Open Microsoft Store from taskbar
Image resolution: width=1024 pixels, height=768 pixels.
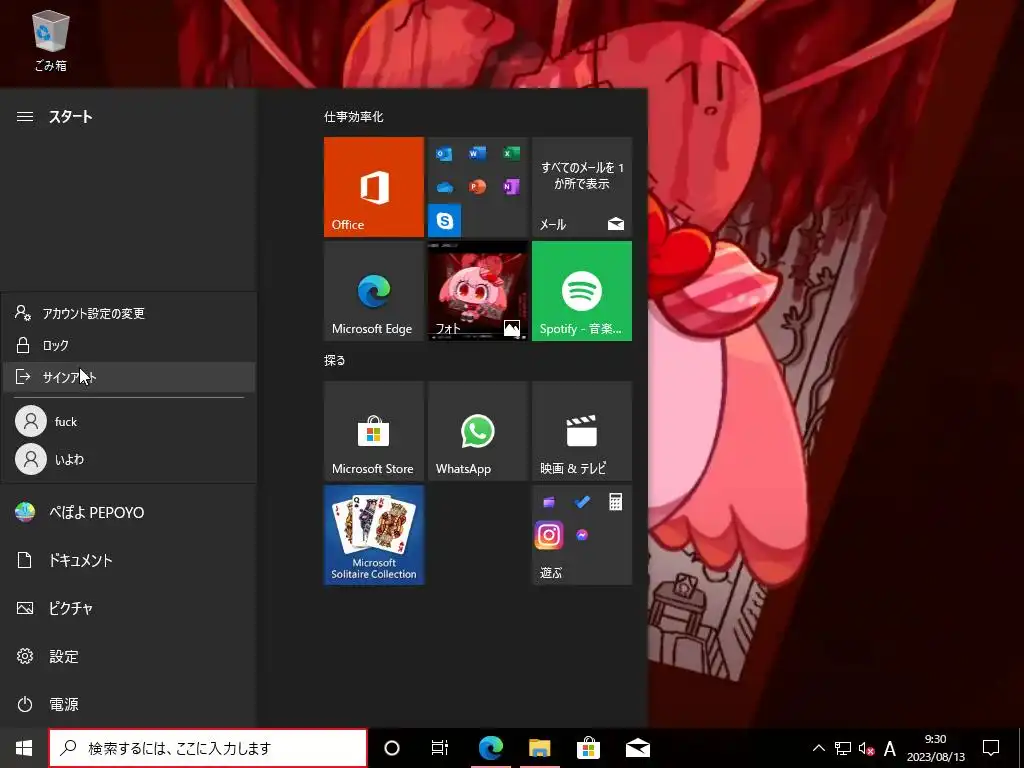click(588, 748)
